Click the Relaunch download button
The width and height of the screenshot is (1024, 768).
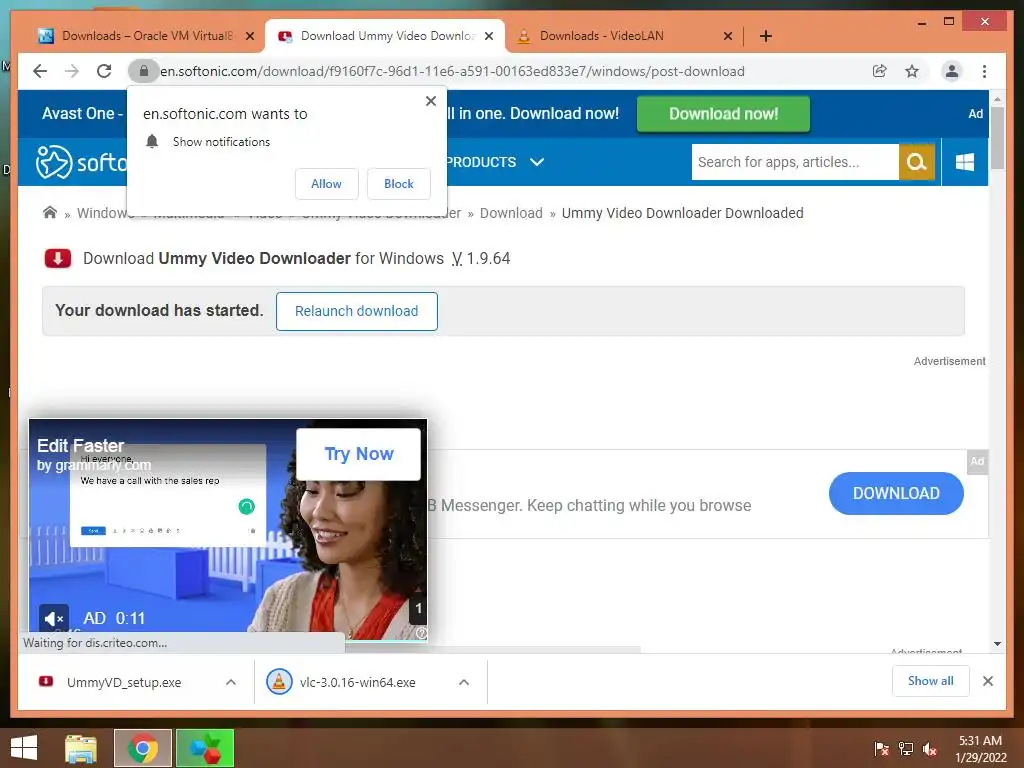point(357,312)
